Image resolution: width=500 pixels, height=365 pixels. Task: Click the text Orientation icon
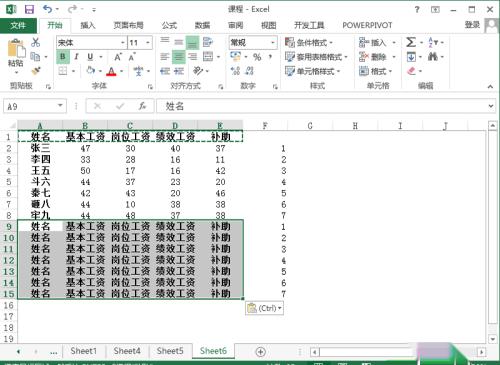pos(198,71)
